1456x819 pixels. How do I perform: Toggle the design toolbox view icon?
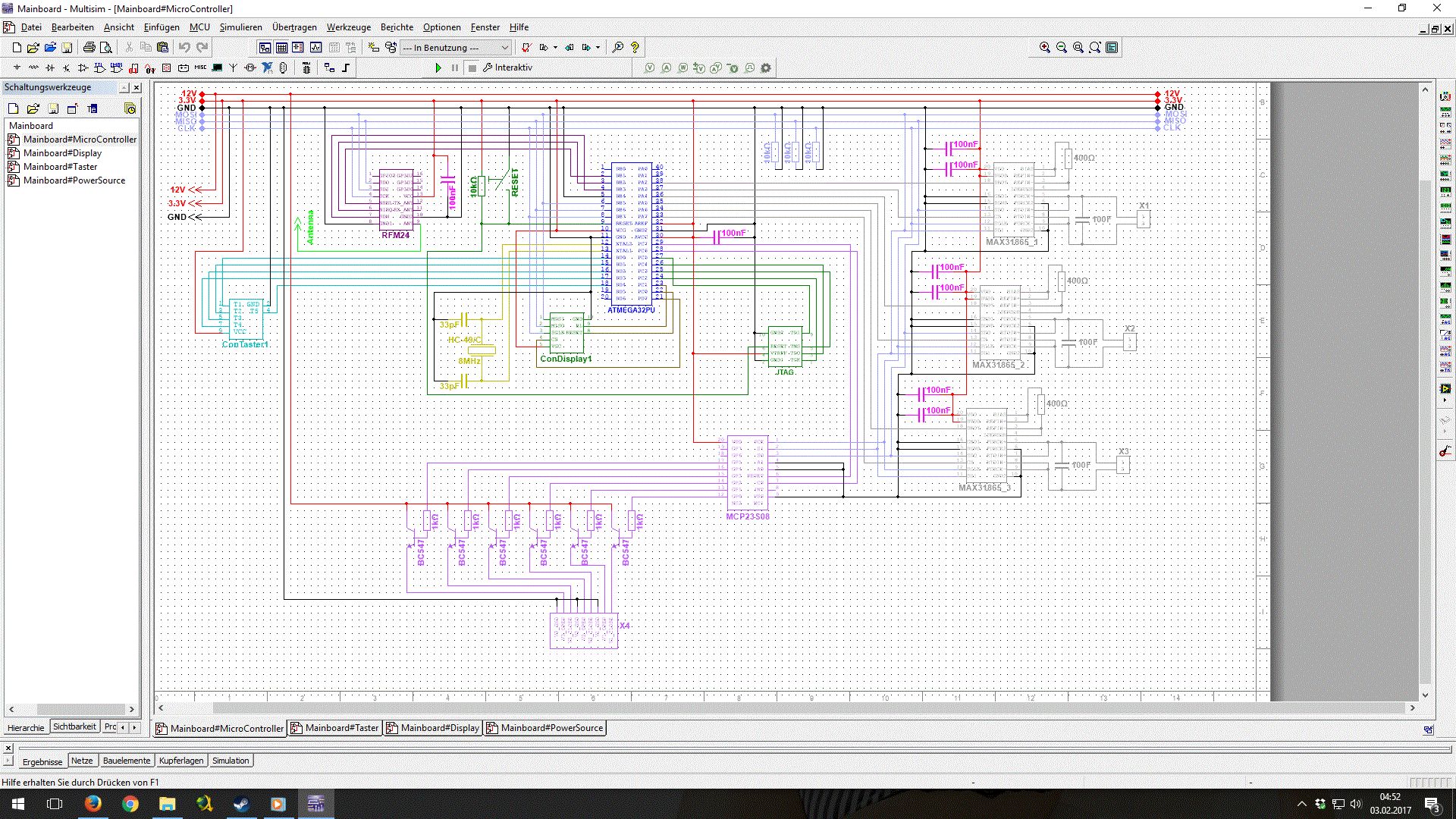(265, 47)
